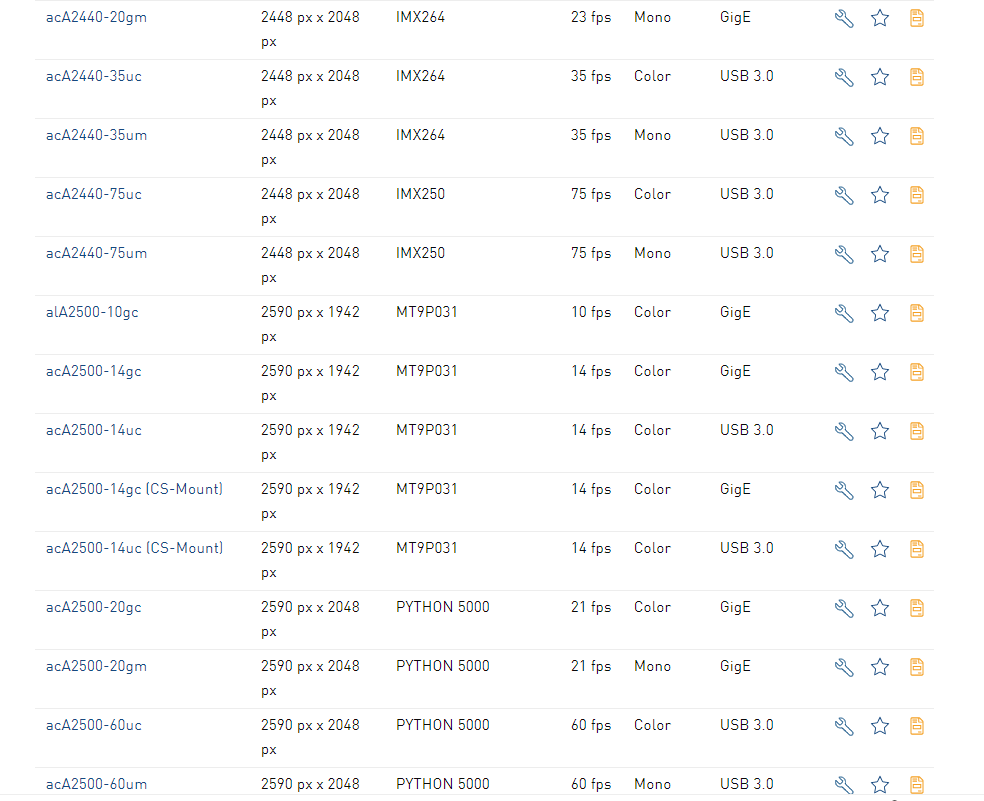The image size is (984, 801).
Task: Click the document icon for acA2500-20gm
Action: [916, 667]
